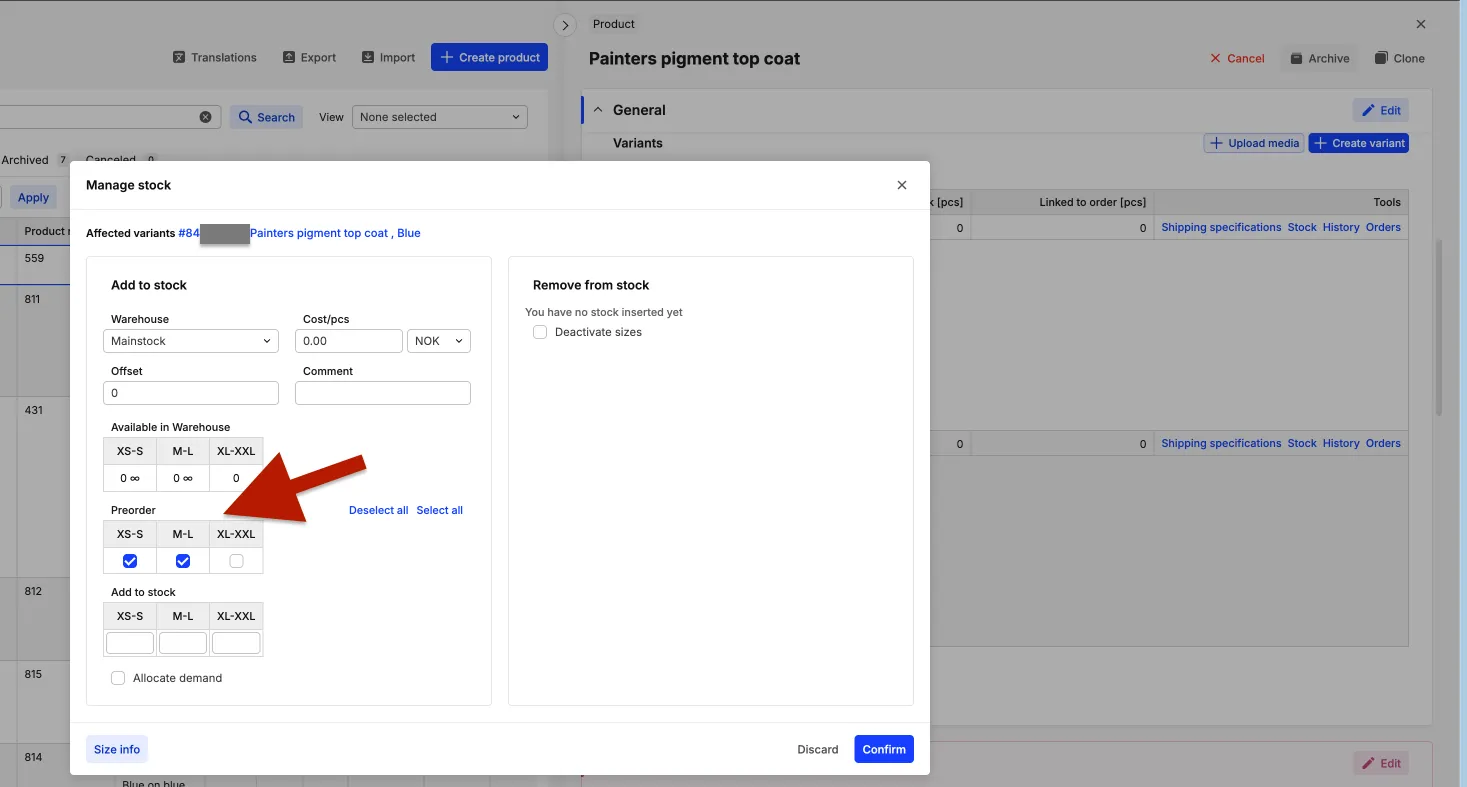Enable preorder for XL-XXL size
Viewport: 1467px width, 787px height.
(x=236, y=561)
